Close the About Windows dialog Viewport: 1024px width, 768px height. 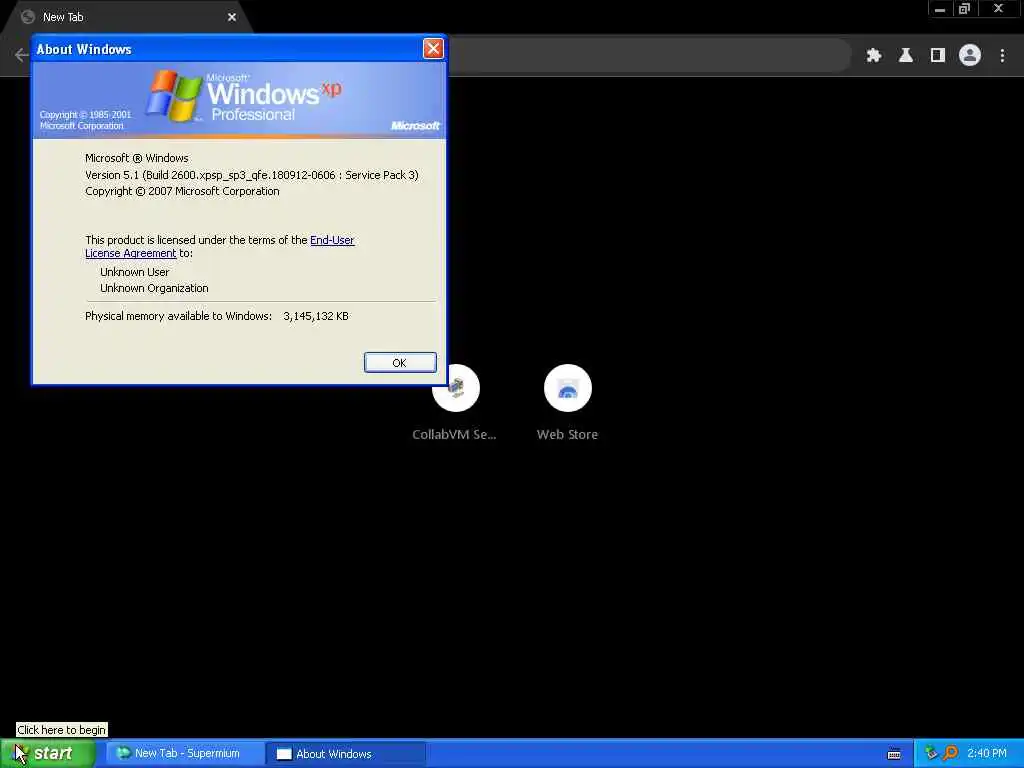tap(433, 48)
